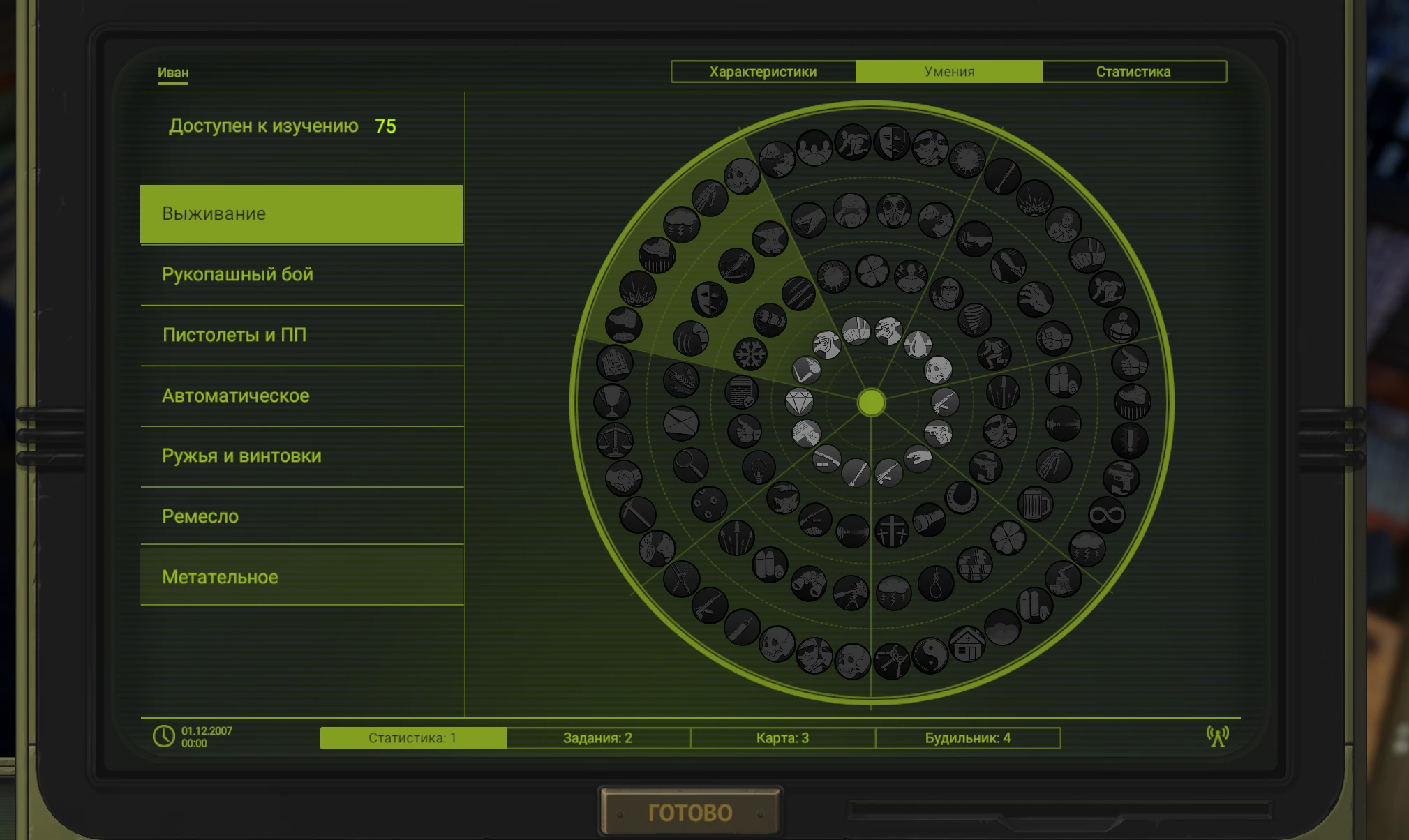This screenshot has height=840, width=1409.
Task: Select the lightbulb skill icon
Action: coord(759,467)
